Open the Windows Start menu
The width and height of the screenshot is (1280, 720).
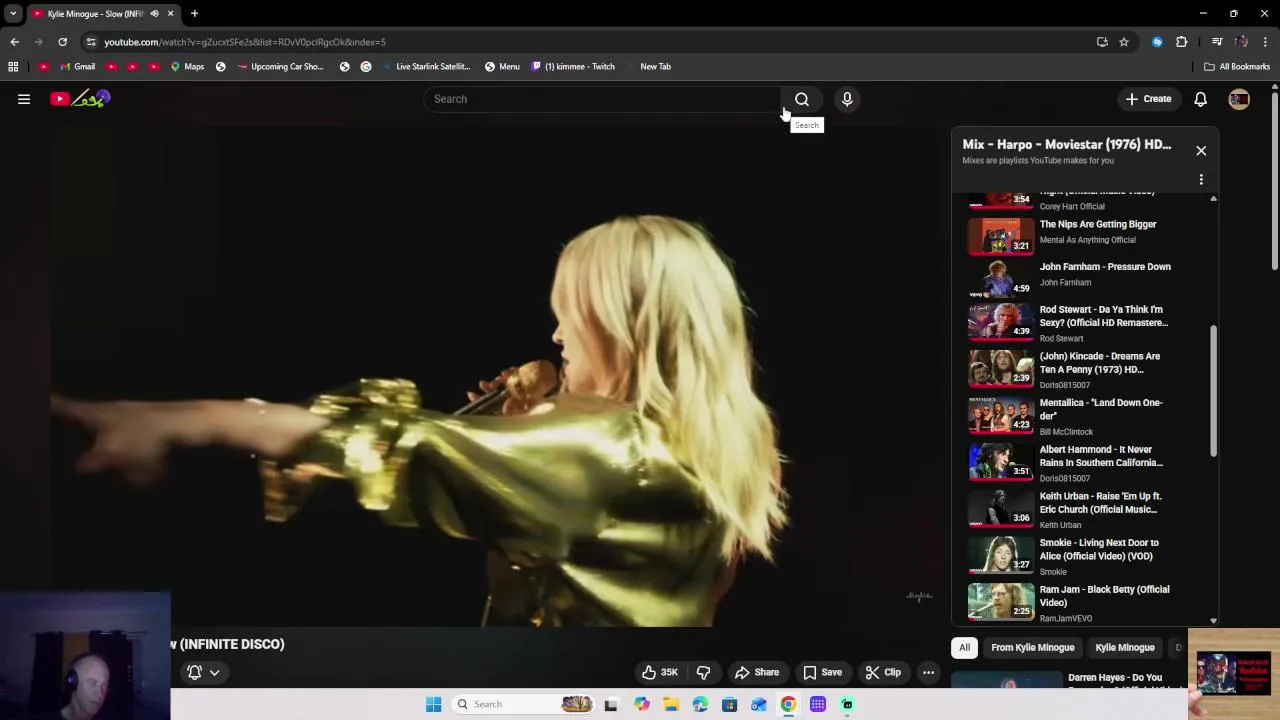pos(433,704)
